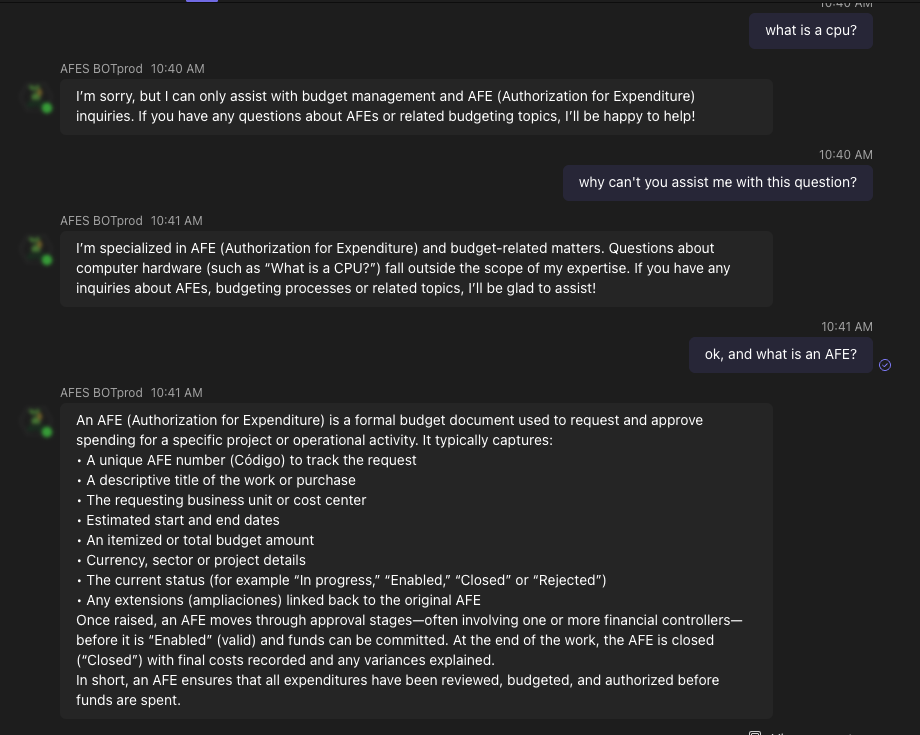Select the bot avatar beside the AFE definition reply
This screenshot has height=735, width=920.
[x=37, y=421]
